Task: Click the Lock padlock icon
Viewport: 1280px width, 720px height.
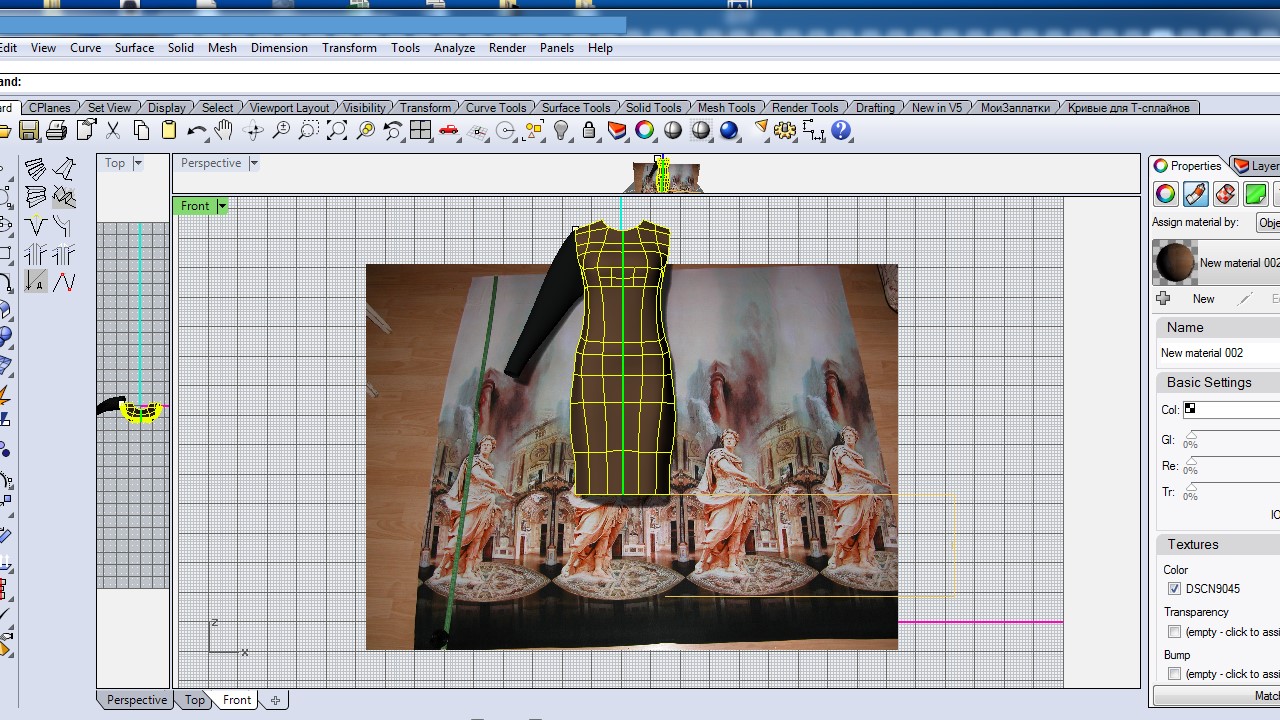Action: pyautogui.click(x=589, y=131)
